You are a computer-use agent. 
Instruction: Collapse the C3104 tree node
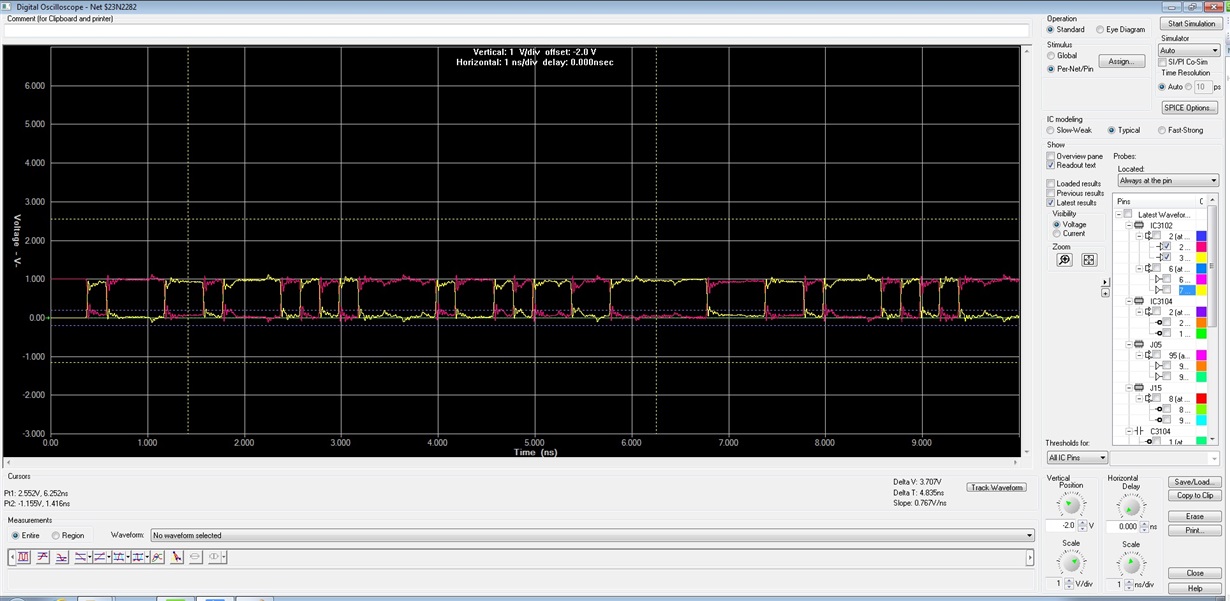pos(1129,431)
